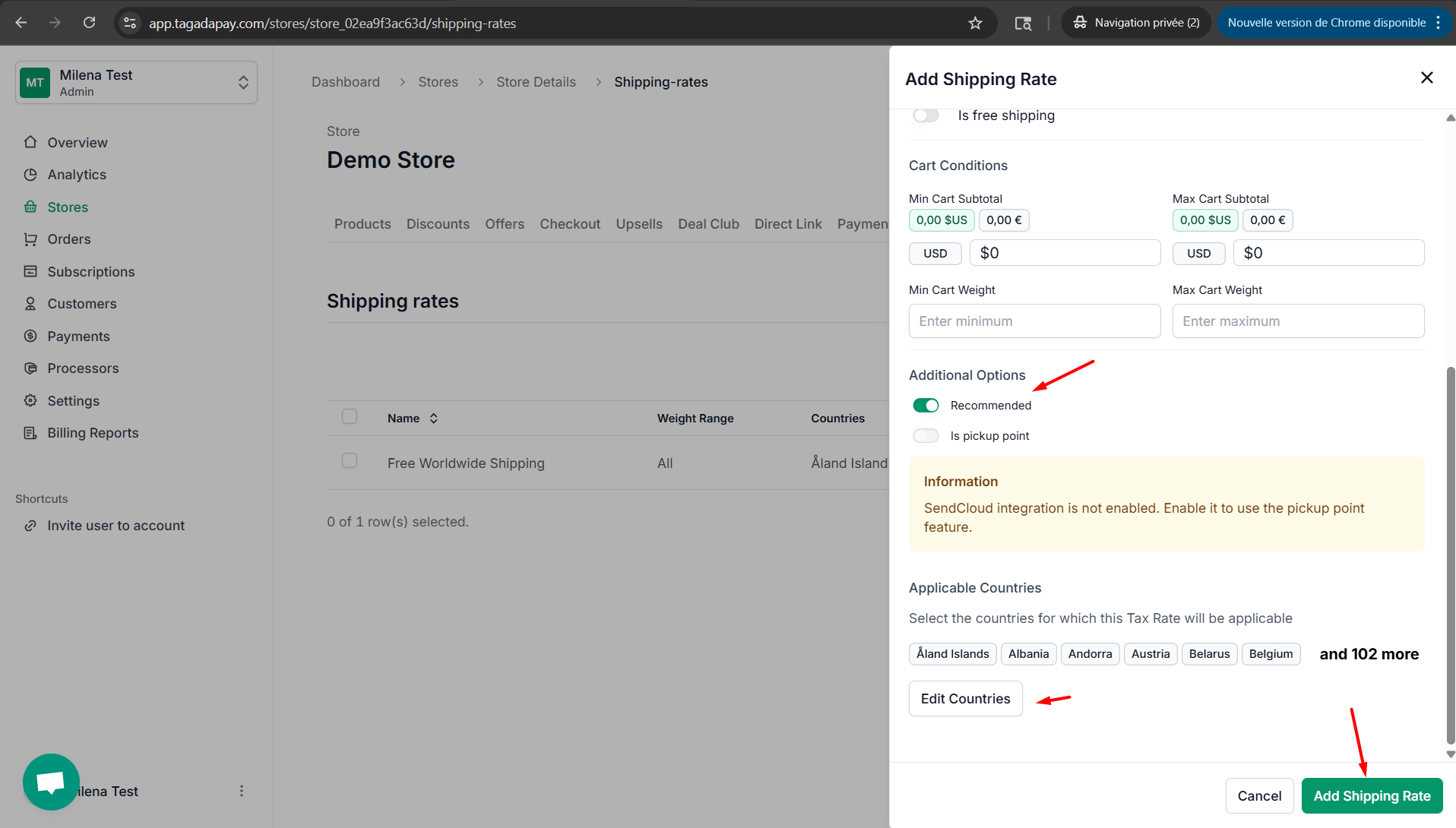Click the Add Shipping Rate button
This screenshot has width=1456, height=828.
[x=1372, y=796]
